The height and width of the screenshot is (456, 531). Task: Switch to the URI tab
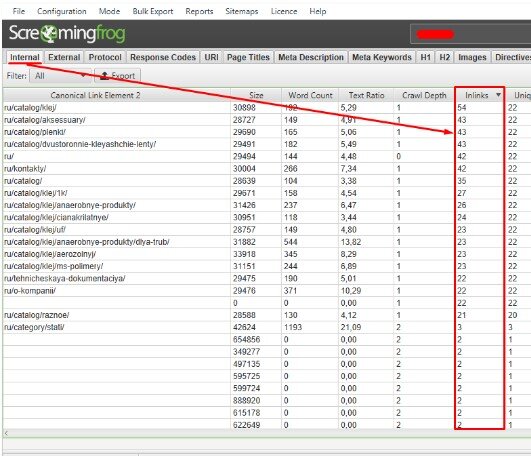point(211,57)
